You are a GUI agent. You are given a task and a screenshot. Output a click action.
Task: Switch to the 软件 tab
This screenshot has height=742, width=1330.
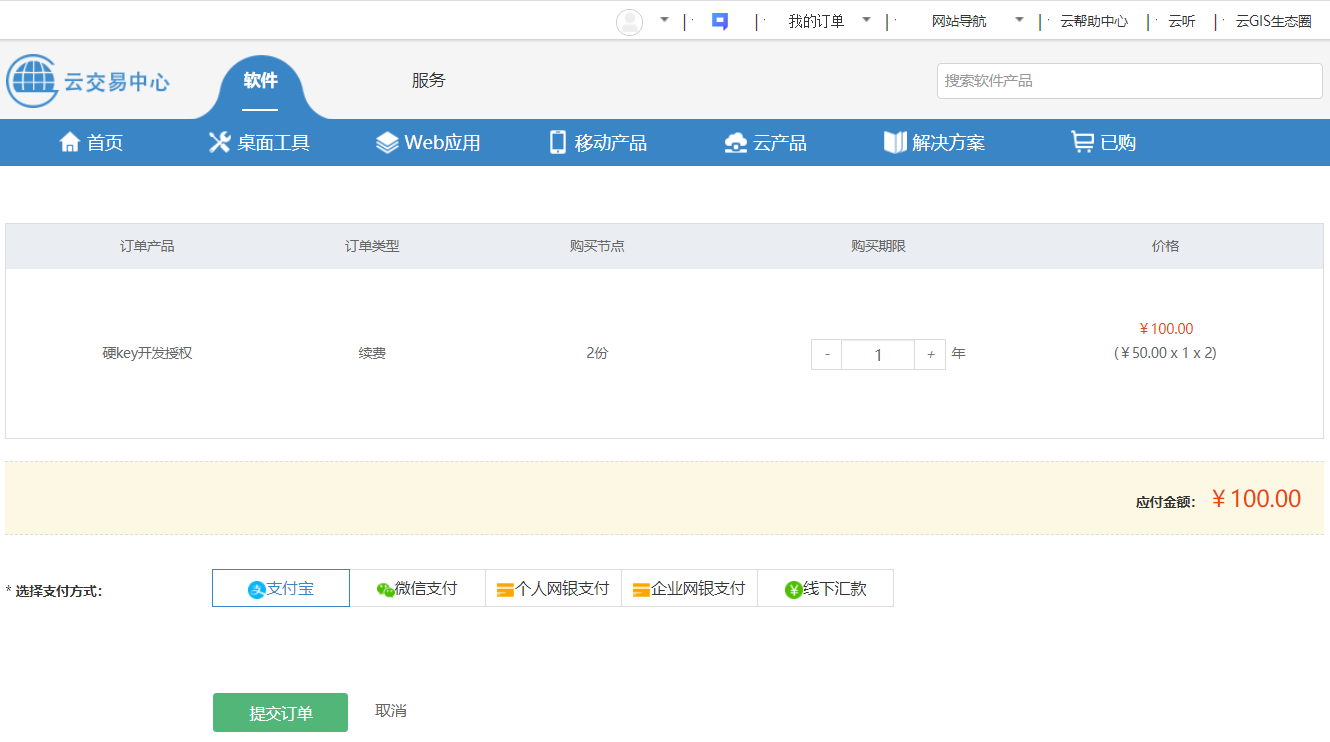click(260, 81)
